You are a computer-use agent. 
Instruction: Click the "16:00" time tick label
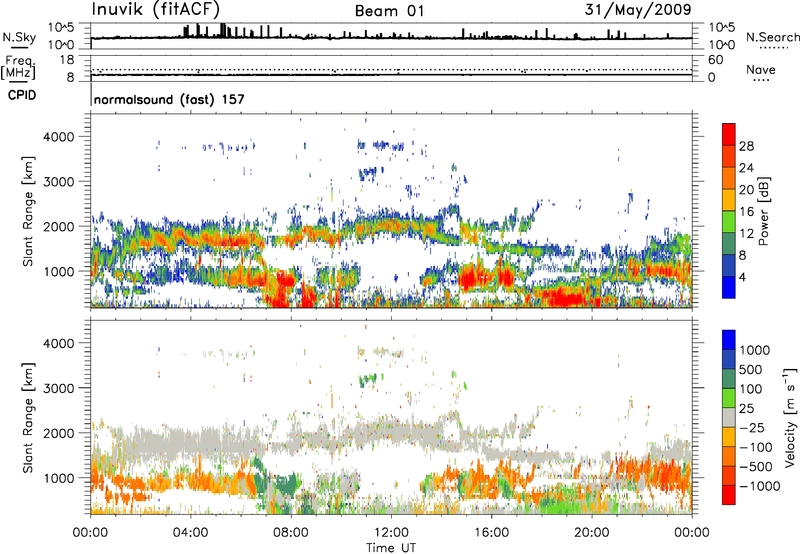(x=491, y=533)
